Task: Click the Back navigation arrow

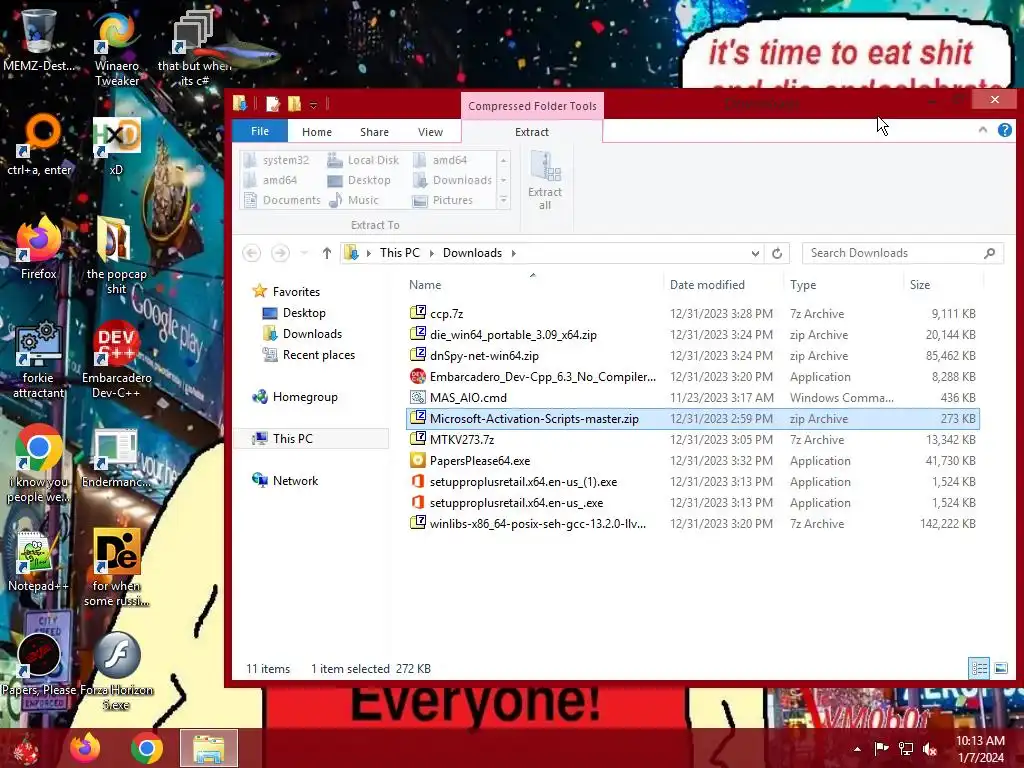Action: point(251,253)
